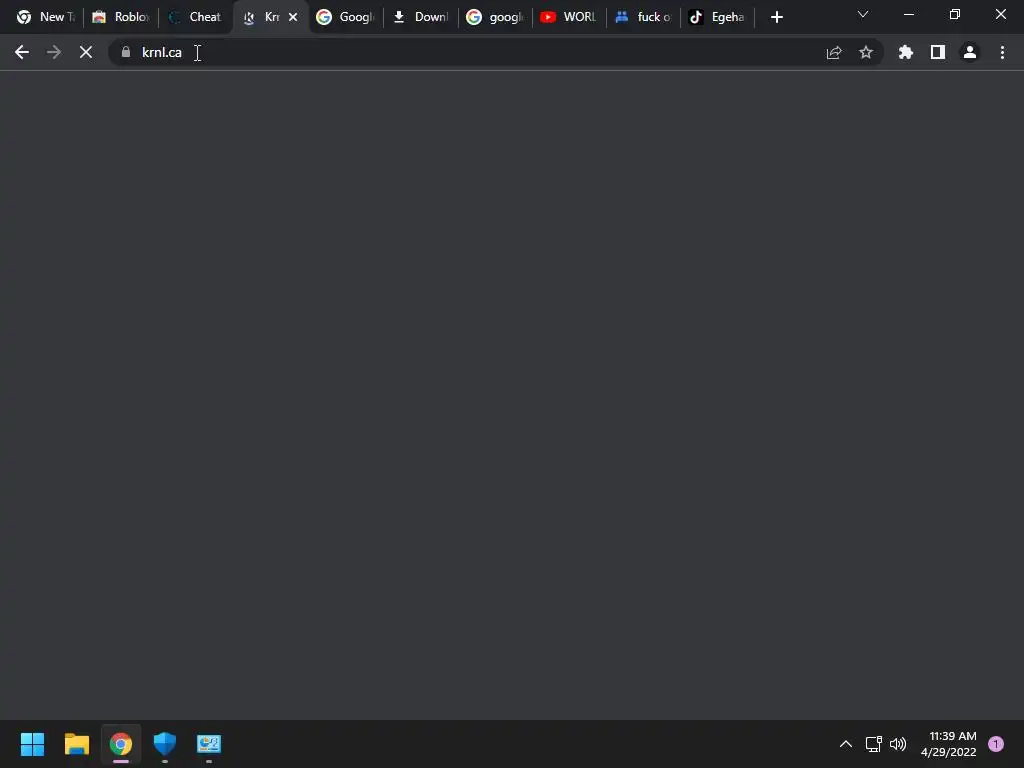This screenshot has width=1024, height=768.
Task: Go back to the previous page
Action: [x=22, y=52]
